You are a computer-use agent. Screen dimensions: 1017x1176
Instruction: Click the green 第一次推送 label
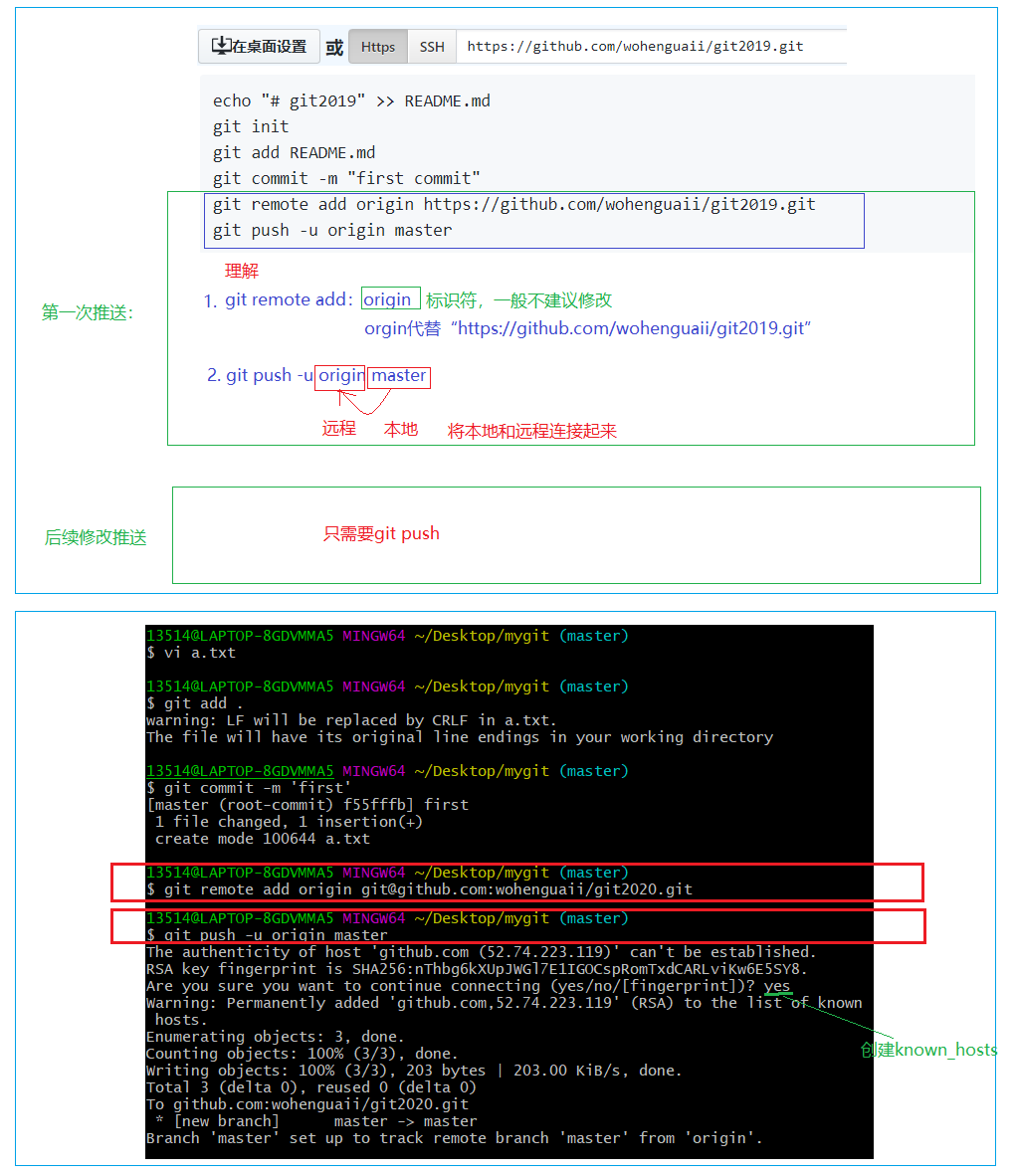point(88,312)
